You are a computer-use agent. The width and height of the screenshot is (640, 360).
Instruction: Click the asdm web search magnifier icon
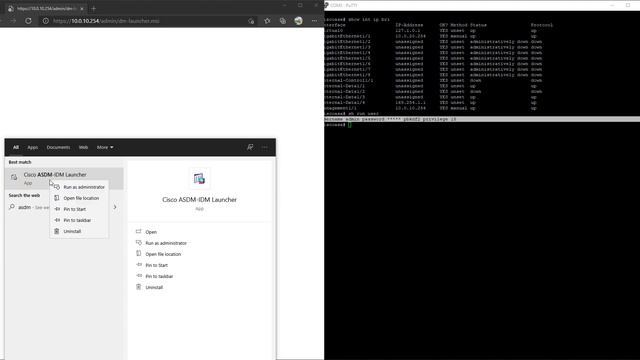(x=12, y=207)
